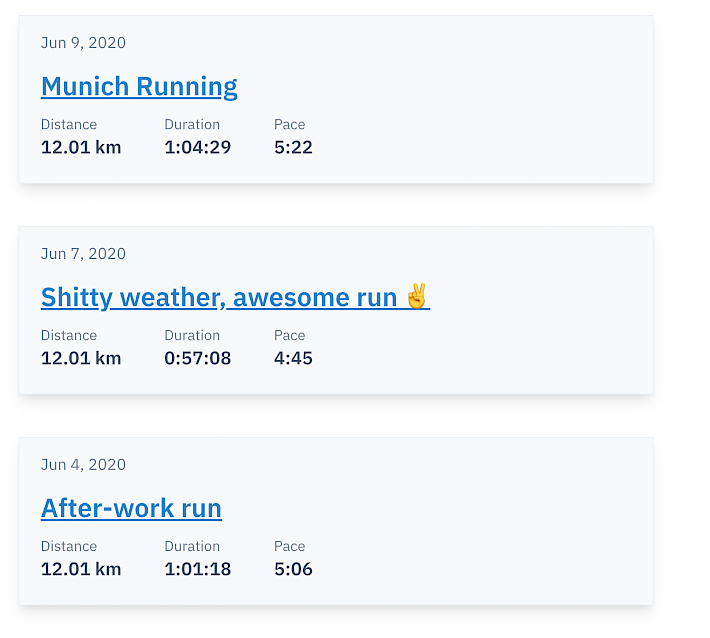Click the After-work run card's 12.01 km distance
This screenshot has width=710, height=638.
coord(81,569)
